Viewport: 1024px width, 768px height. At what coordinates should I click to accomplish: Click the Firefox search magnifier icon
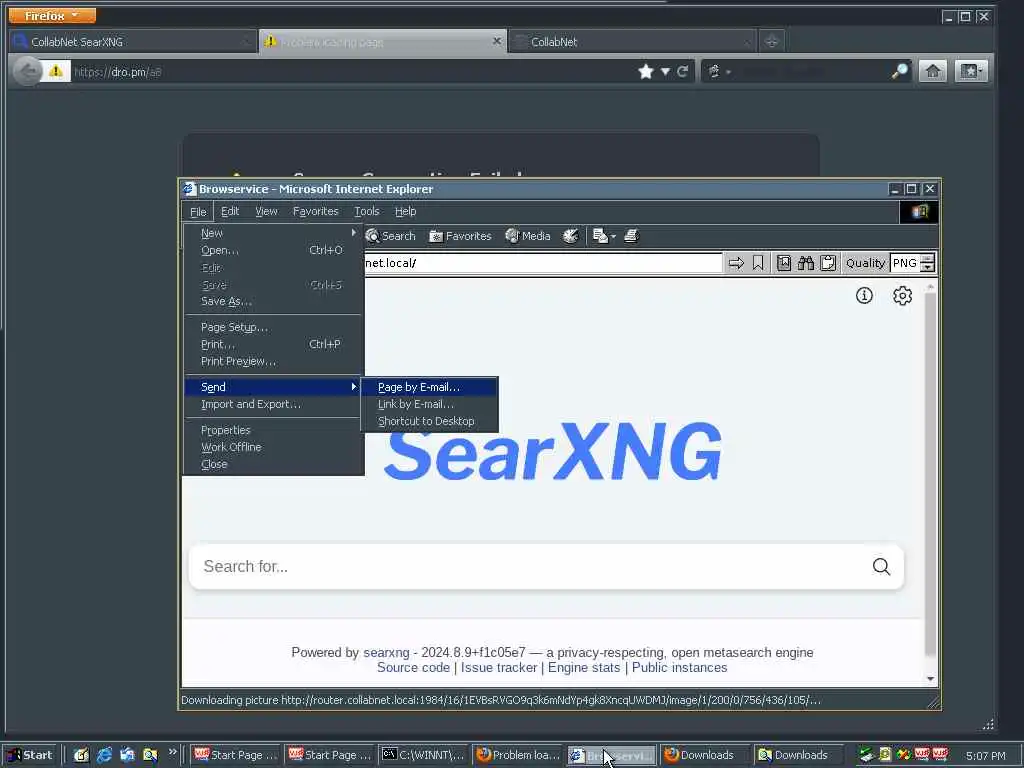[899, 71]
